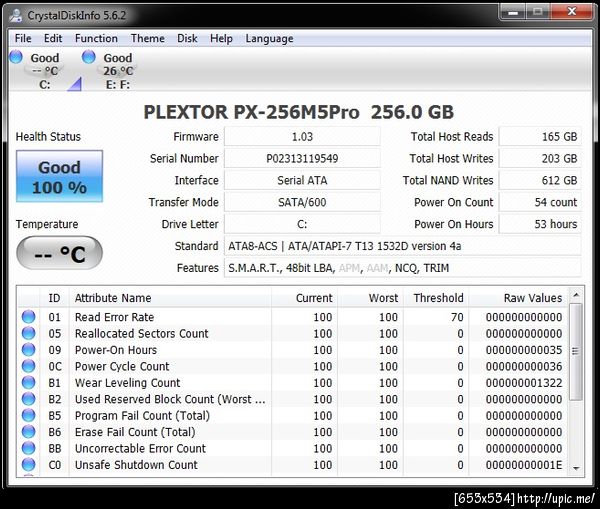Viewport: 600px width, 509px height.
Task: Select the E: F: drive Good status indicator
Action: point(88,57)
